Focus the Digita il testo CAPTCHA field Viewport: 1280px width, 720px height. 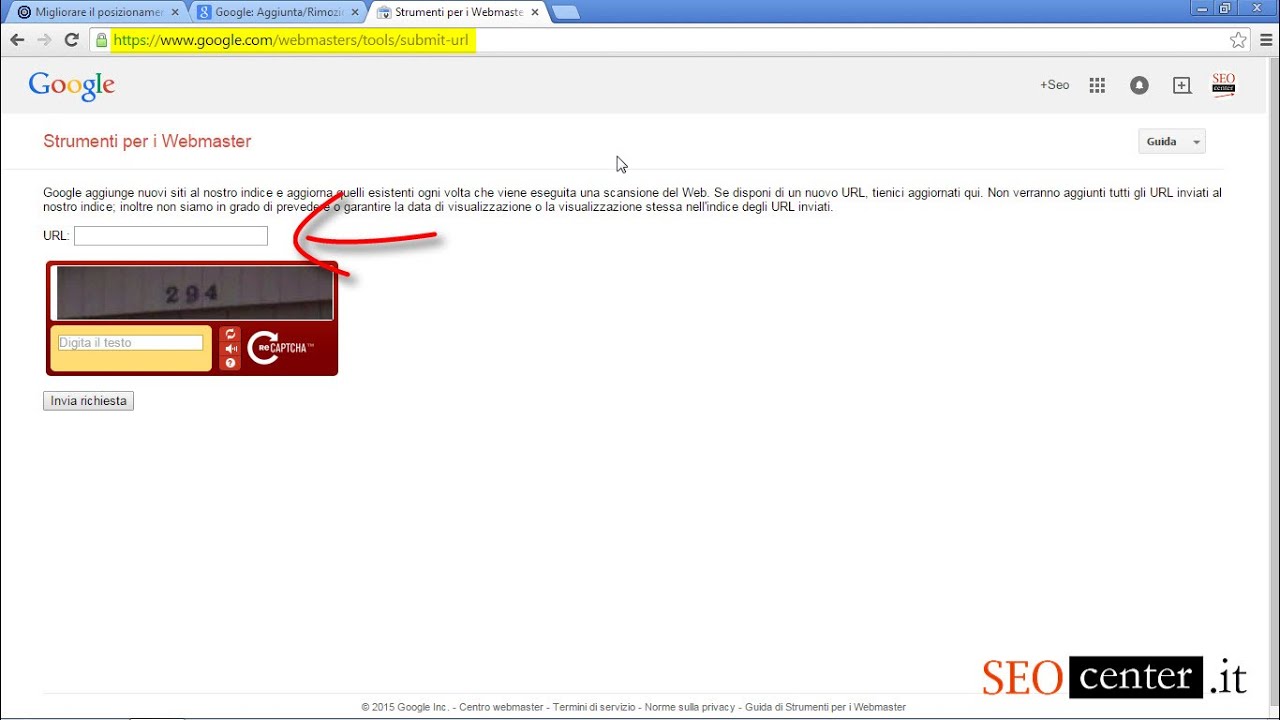[x=130, y=343]
